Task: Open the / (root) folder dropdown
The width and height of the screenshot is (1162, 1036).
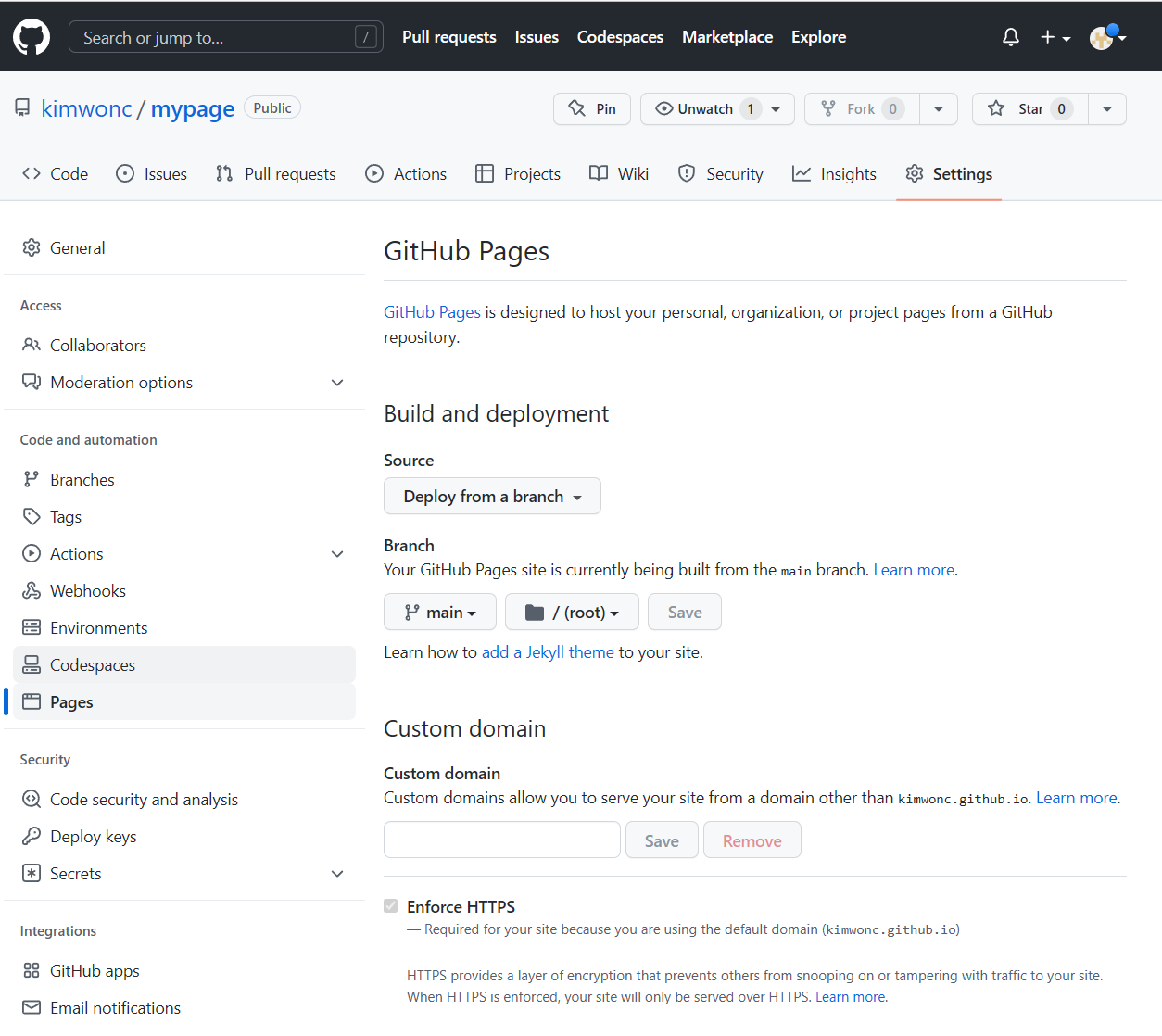Action: point(572,612)
